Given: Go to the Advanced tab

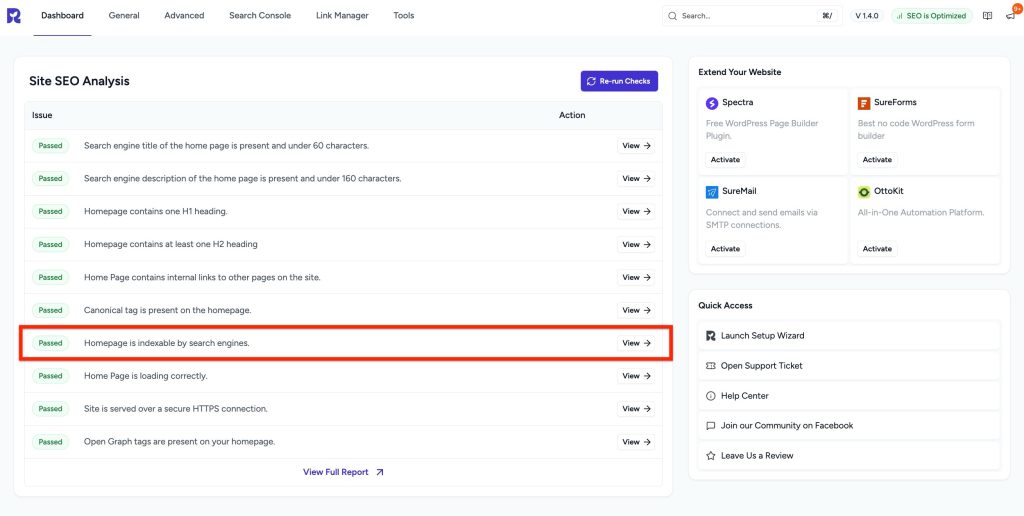Looking at the screenshot, I should 184,16.
